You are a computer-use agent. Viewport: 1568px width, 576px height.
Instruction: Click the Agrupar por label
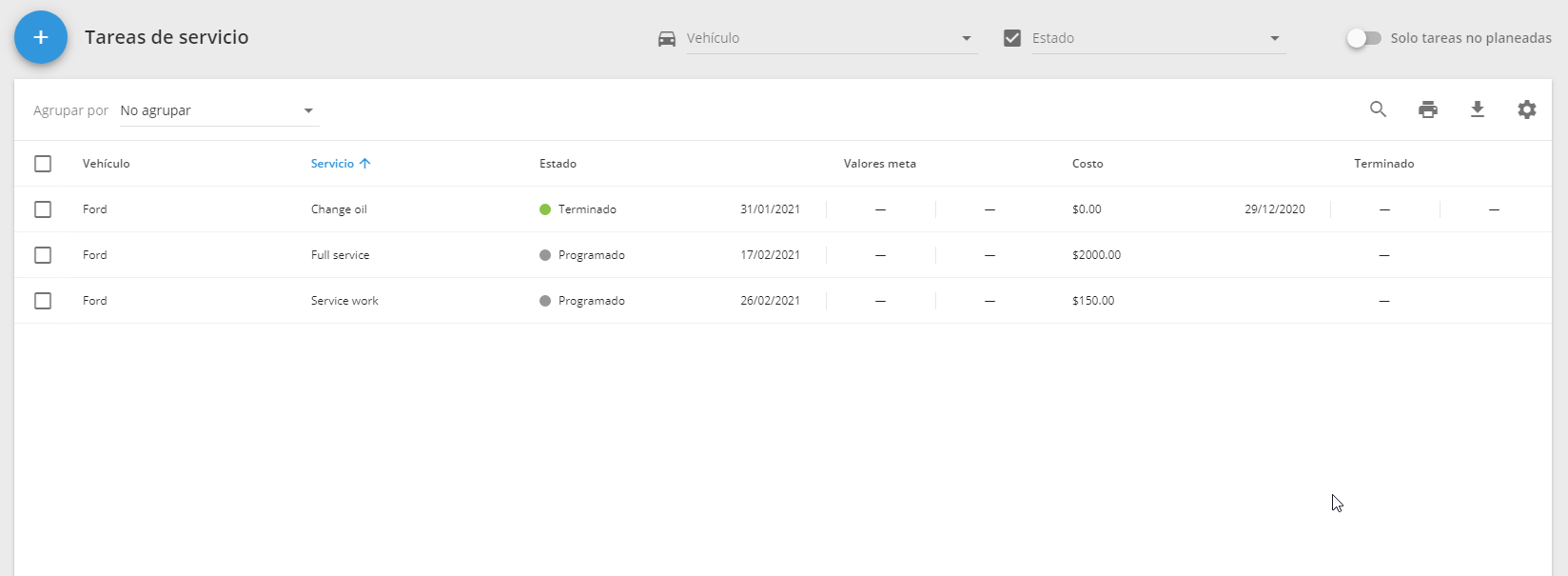[71, 110]
